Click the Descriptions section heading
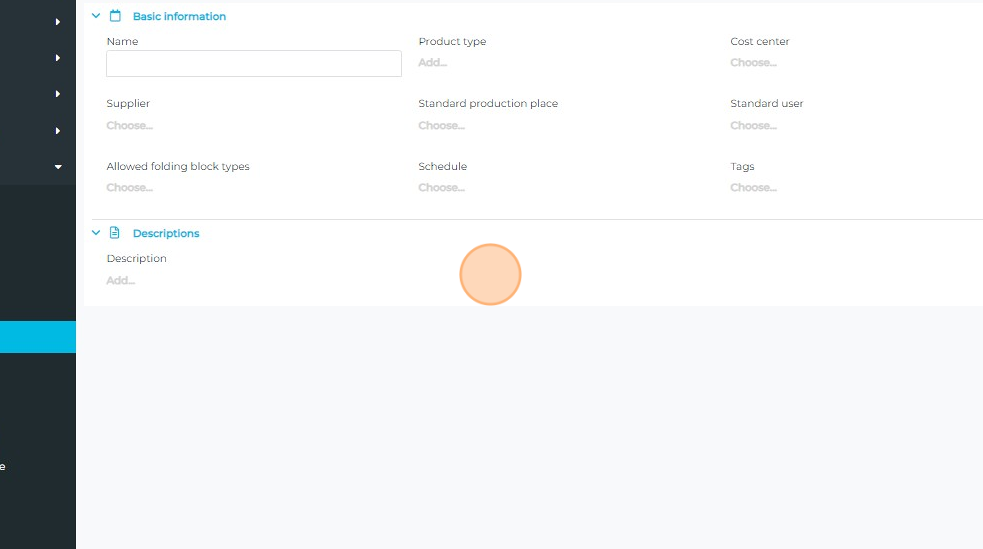Image resolution: width=983 pixels, height=549 pixels. pyautogui.click(x=166, y=233)
